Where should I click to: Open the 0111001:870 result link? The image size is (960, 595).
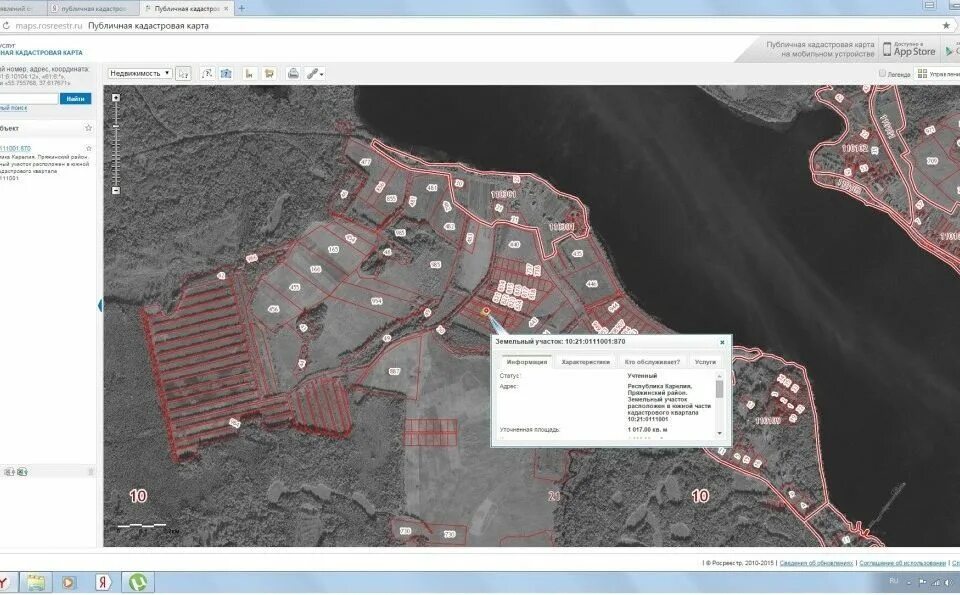click(x=15, y=148)
